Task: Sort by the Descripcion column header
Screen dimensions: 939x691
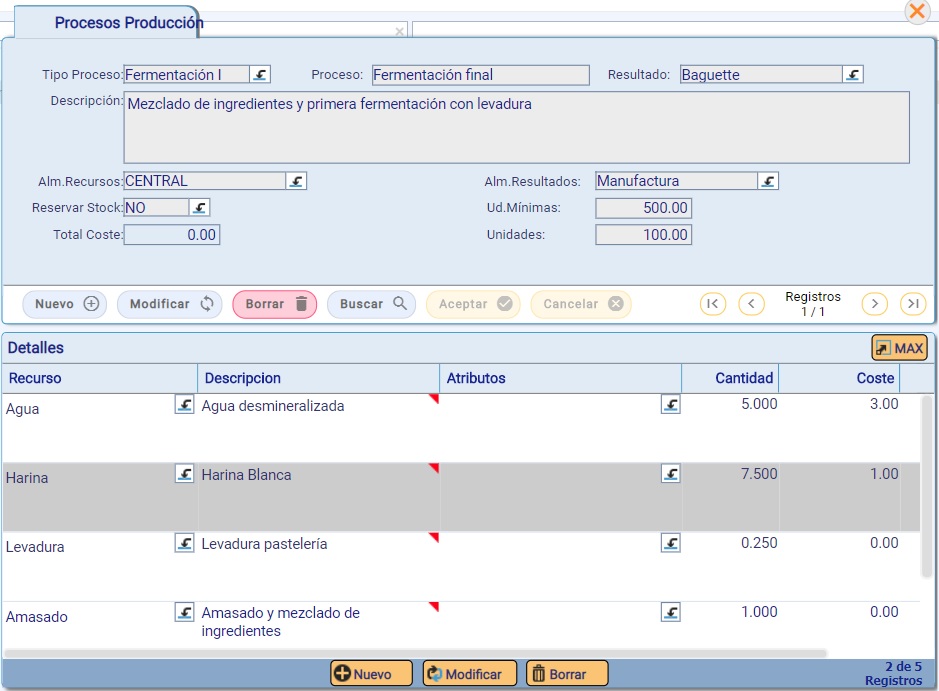Action: click(319, 378)
